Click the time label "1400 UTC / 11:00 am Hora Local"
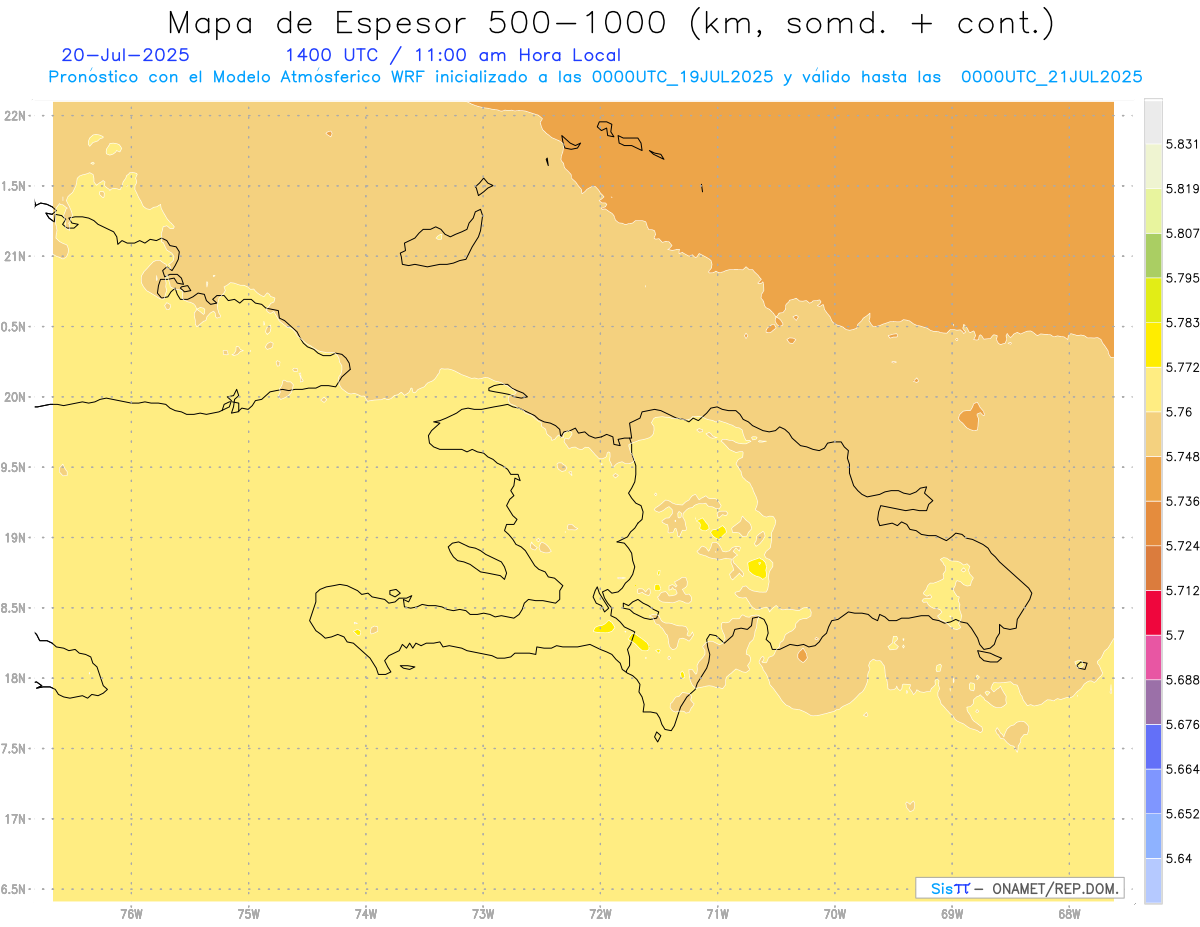The height and width of the screenshot is (927, 1200). (453, 55)
